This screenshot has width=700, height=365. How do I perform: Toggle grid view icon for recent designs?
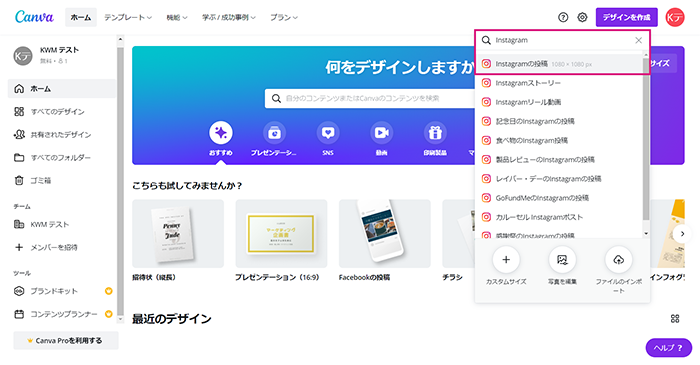click(675, 319)
